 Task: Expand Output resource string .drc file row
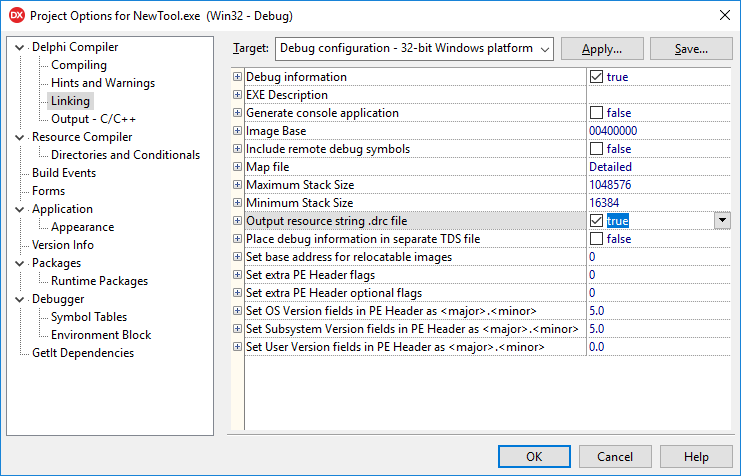click(237, 221)
